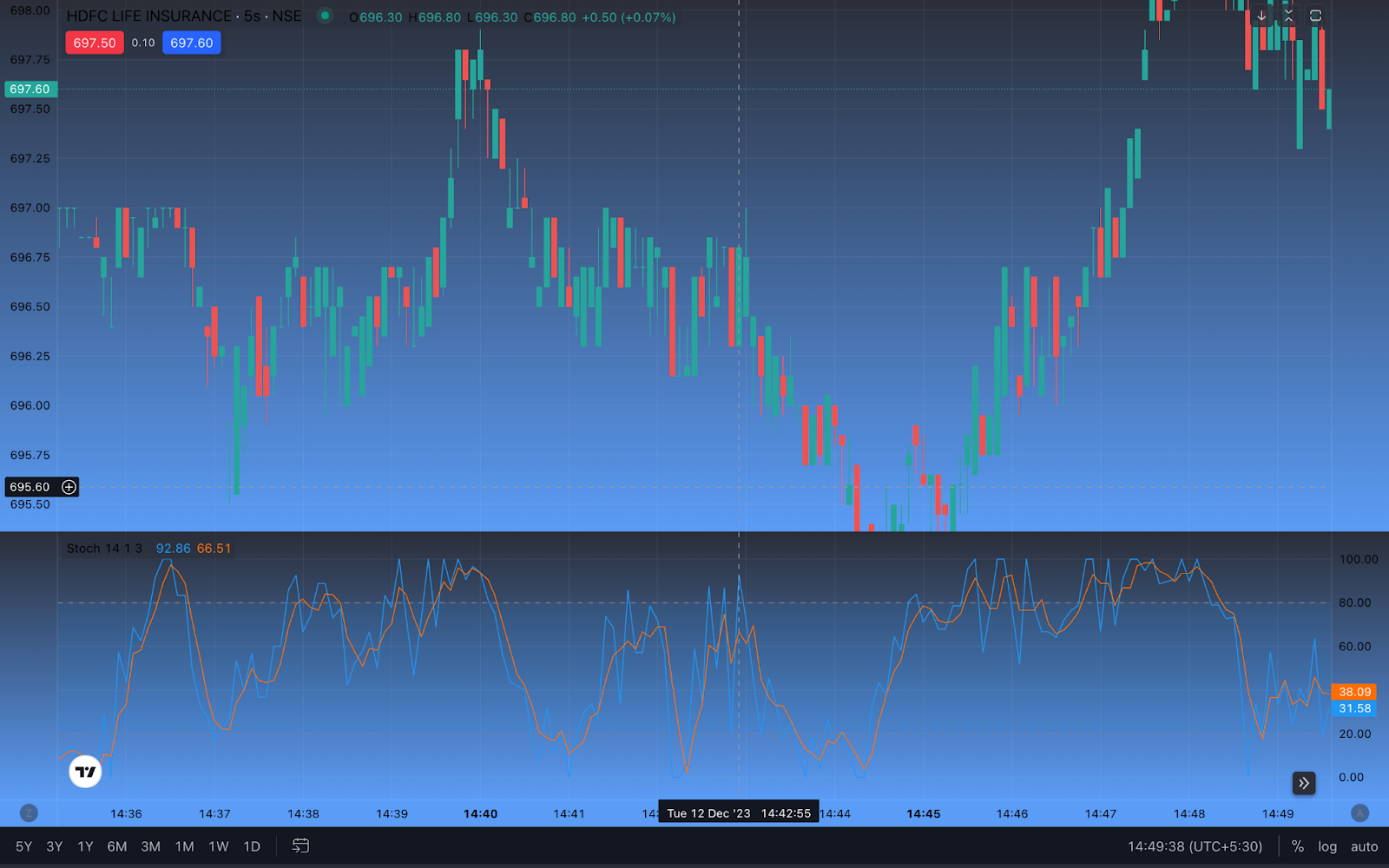This screenshot has width=1389, height=868.
Task: Click the plus icon beside the 695.60 label
Action: point(69,487)
